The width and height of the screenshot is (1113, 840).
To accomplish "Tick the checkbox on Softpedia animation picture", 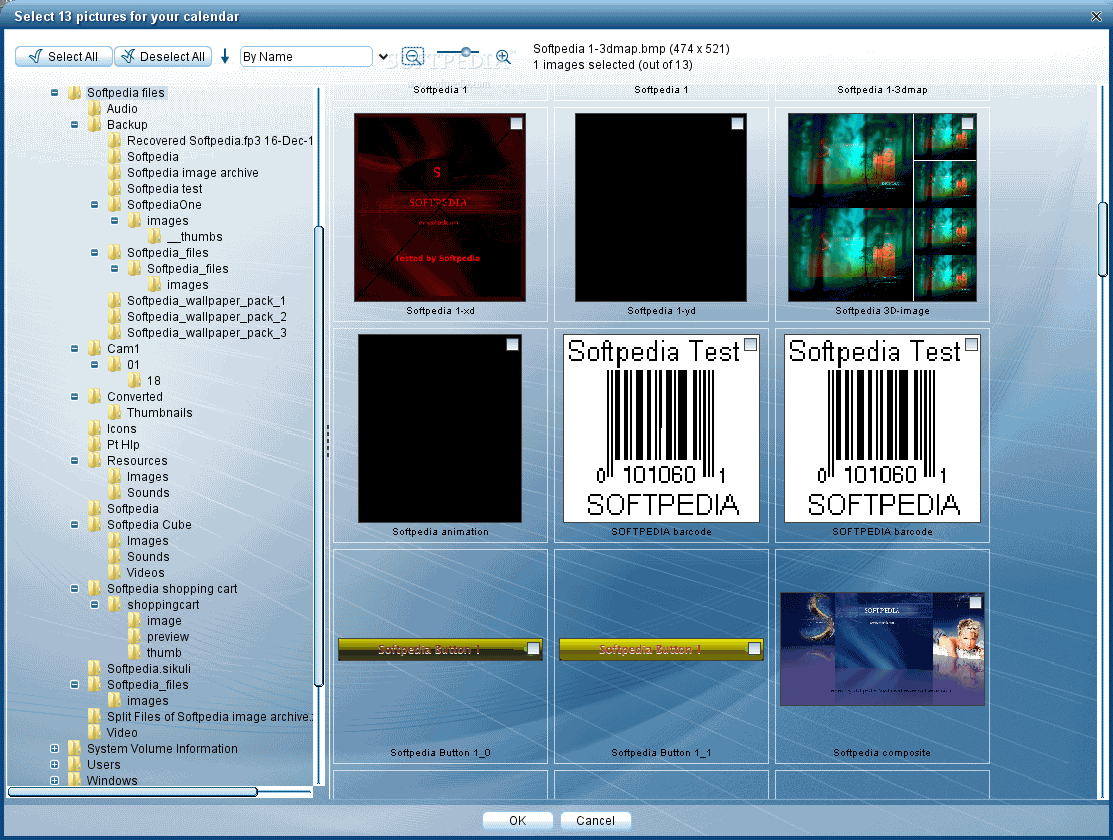I will click(512, 344).
